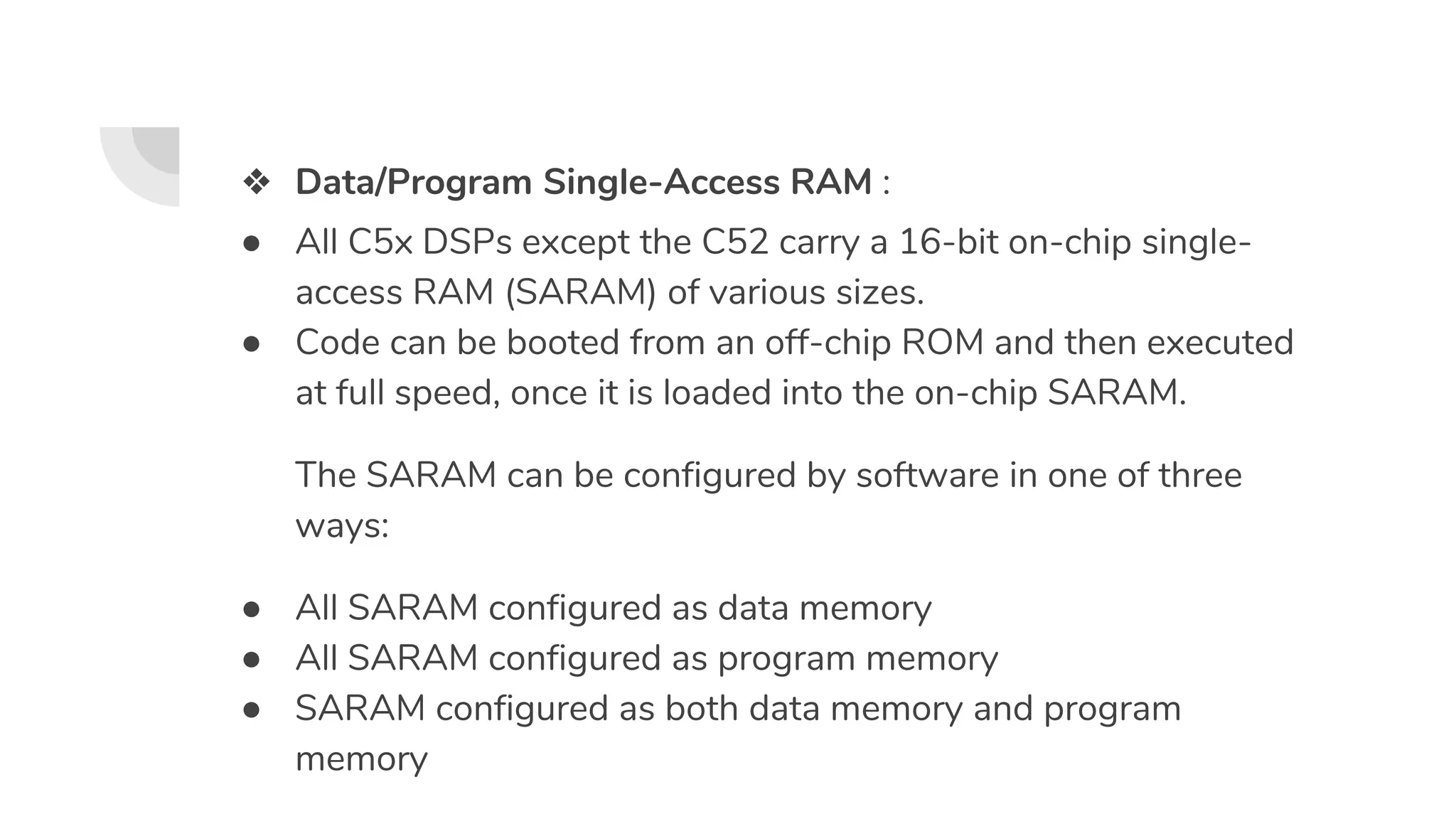This screenshot has width=1456, height=819.
Task: Click the heading "Data/Program Single-Access RAM"
Action: 583,182
